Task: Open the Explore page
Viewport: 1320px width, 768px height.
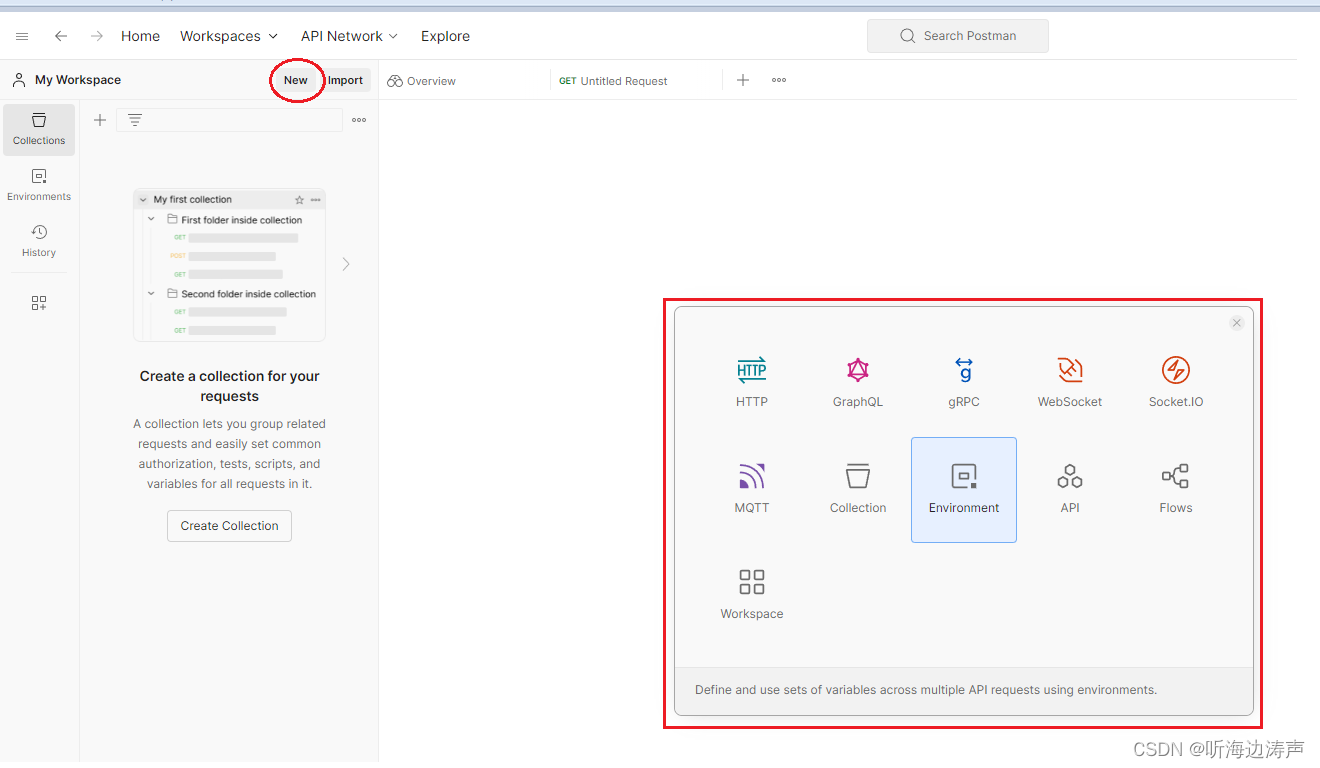Action: coord(445,36)
